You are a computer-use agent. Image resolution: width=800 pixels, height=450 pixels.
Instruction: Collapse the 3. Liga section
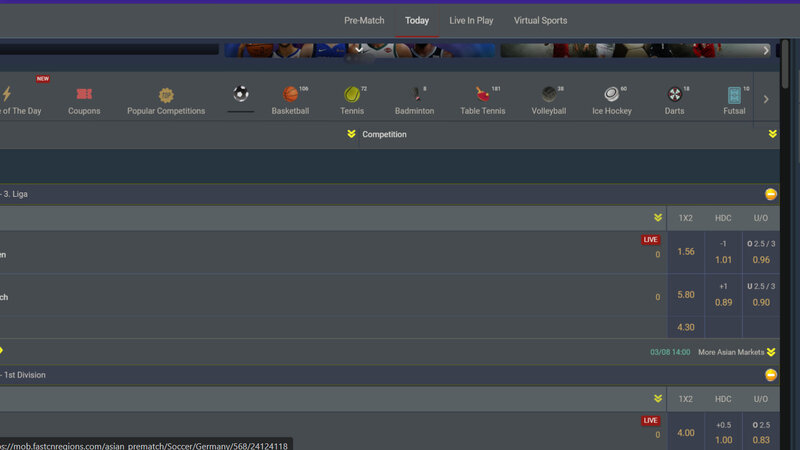[x=771, y=194]
